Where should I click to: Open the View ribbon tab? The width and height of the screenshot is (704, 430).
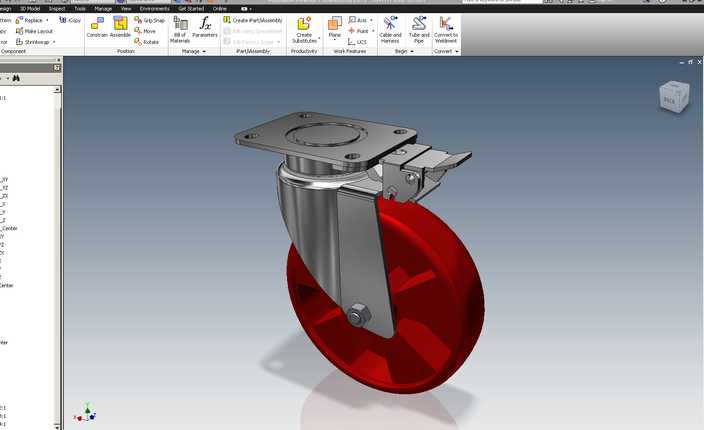[126, 9]
